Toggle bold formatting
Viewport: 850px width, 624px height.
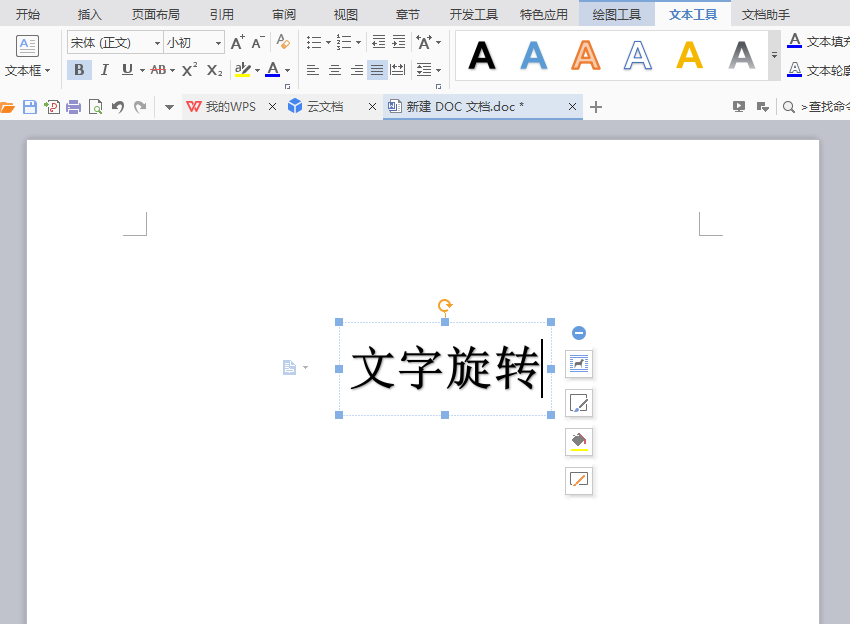pyautogui.click(x=79, y=70)
